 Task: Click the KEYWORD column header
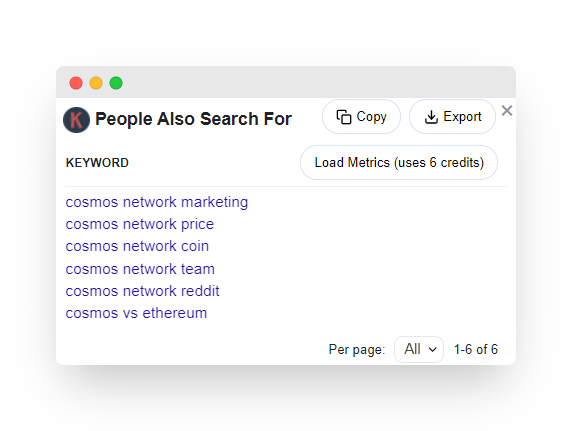97,163
